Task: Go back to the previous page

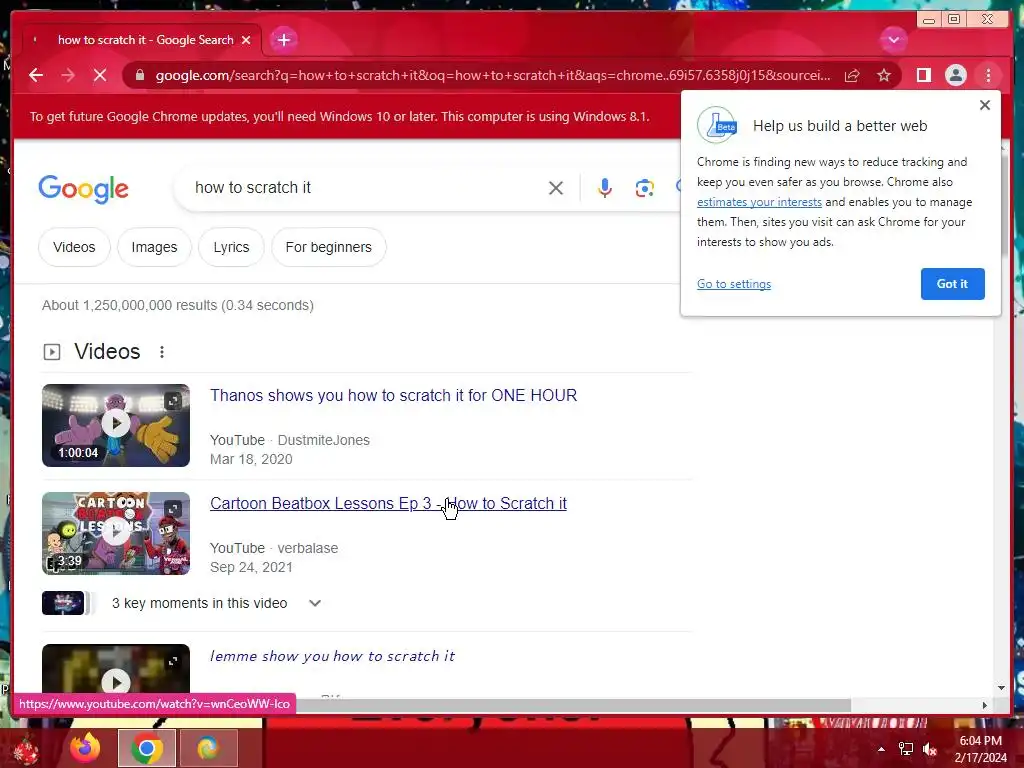Action: (36, 75)
